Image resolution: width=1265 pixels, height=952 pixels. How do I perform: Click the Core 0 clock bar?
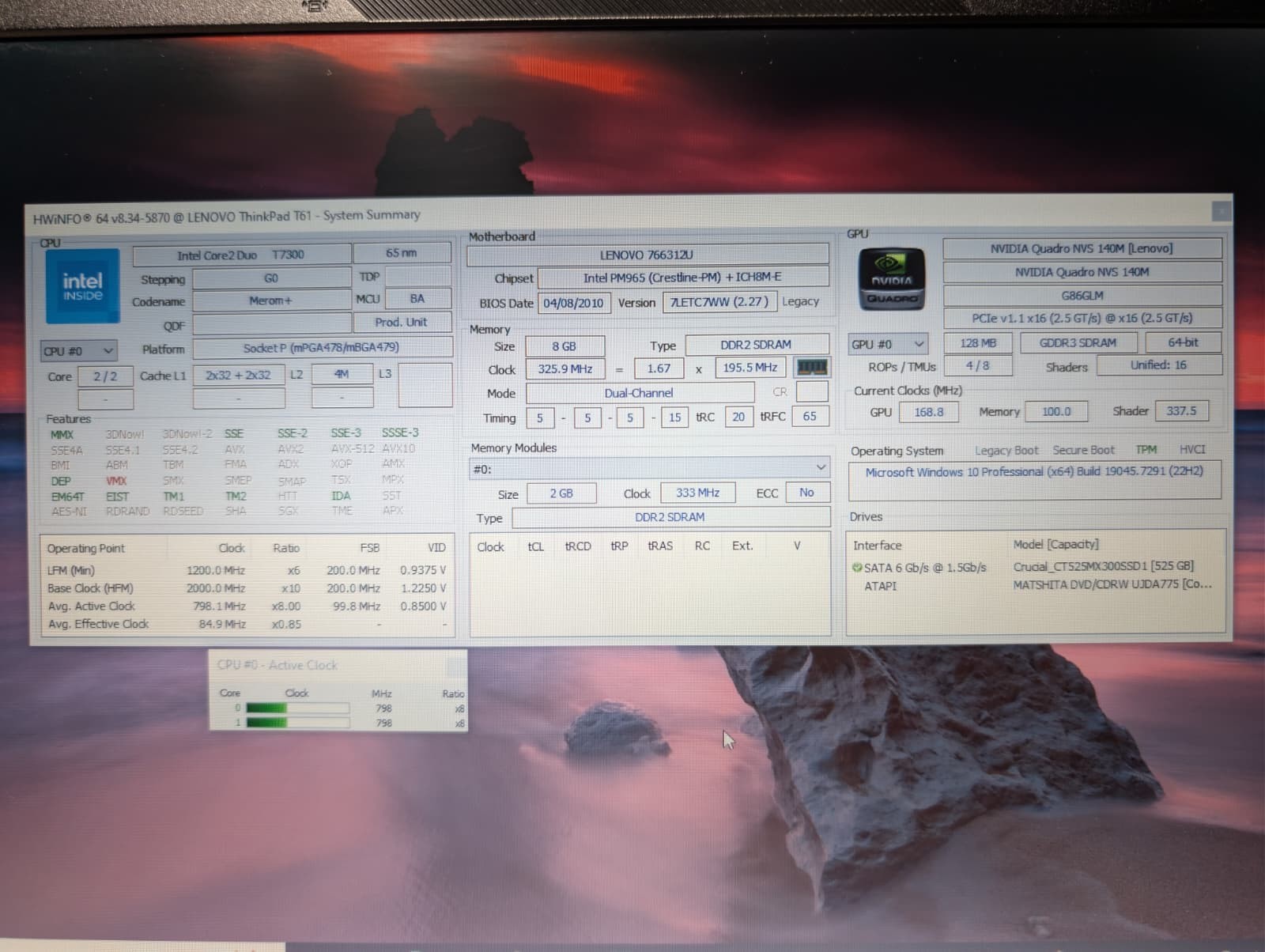coord(297,708)
